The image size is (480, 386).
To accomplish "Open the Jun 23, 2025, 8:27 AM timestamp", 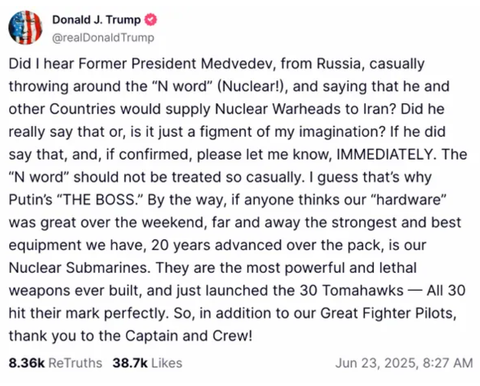I will click(404, 363).
